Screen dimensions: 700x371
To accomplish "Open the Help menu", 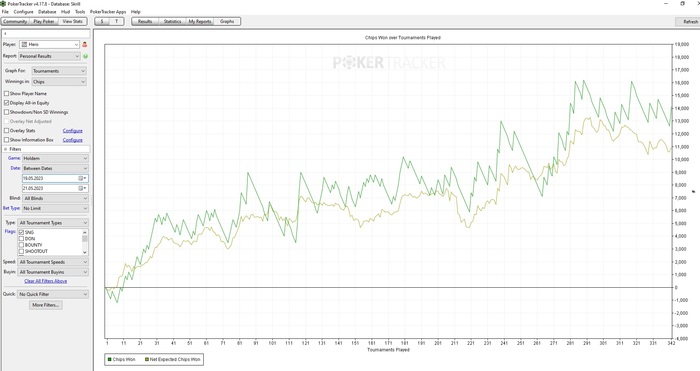I will [136, 12].
